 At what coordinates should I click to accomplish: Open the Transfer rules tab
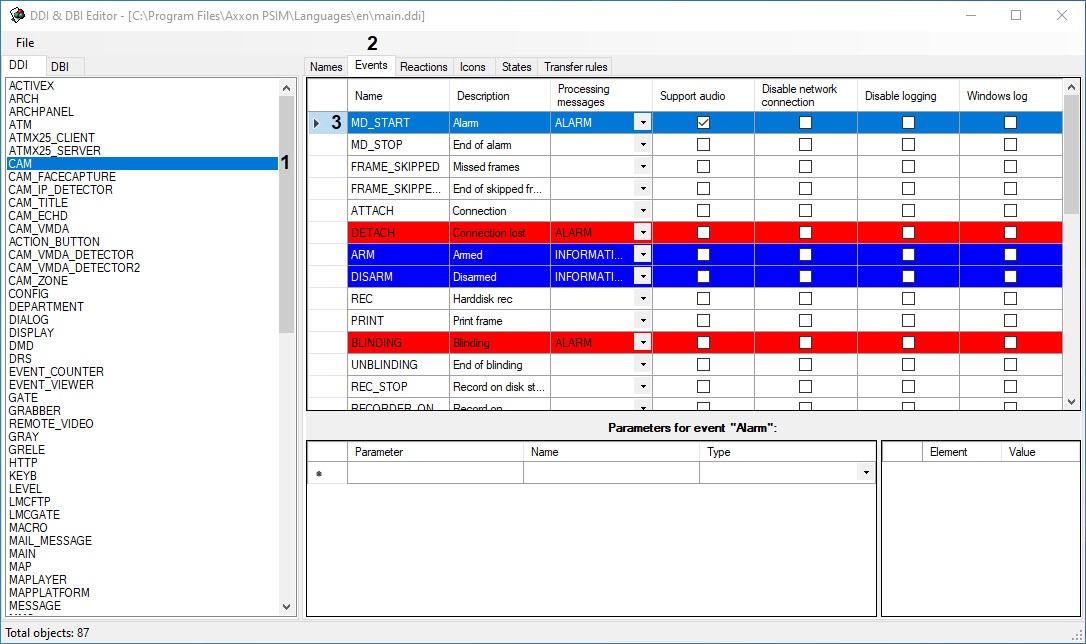(575, 67)
